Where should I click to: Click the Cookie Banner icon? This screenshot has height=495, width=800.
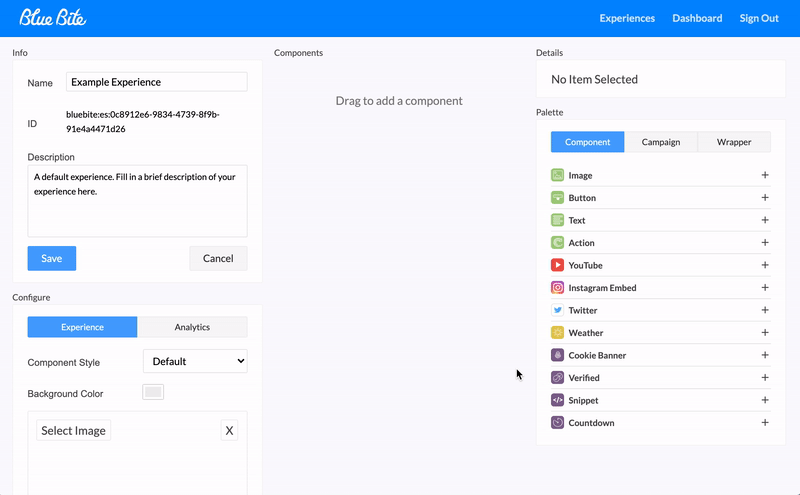(x=557, y=355)
